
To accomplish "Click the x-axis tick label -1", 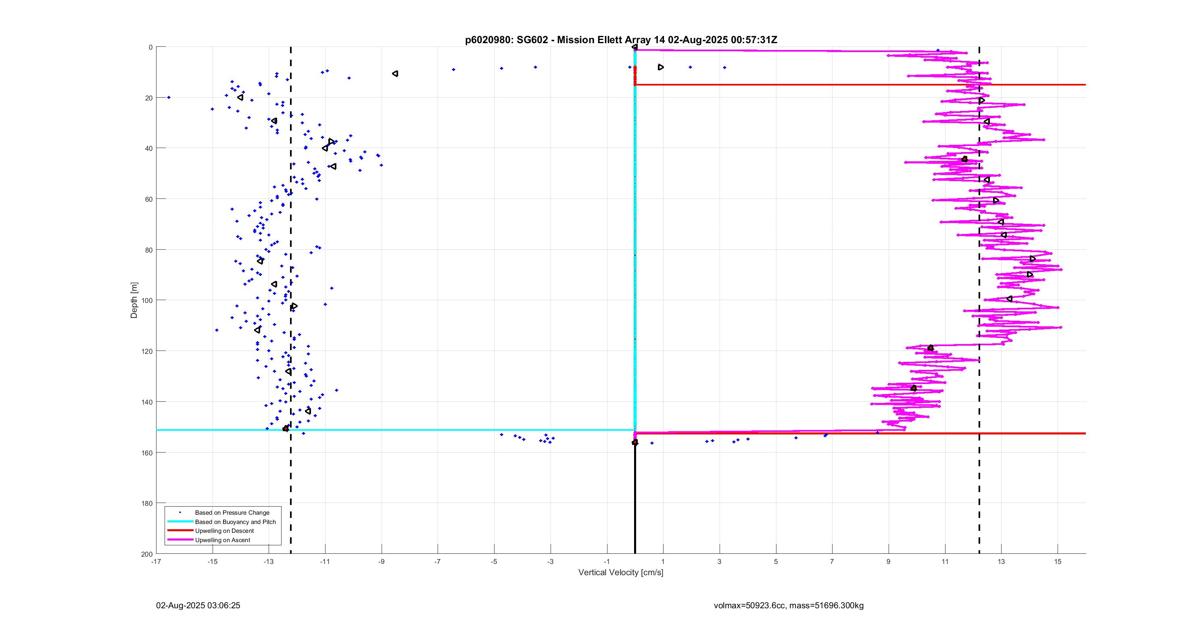I will tap(606, 562).
